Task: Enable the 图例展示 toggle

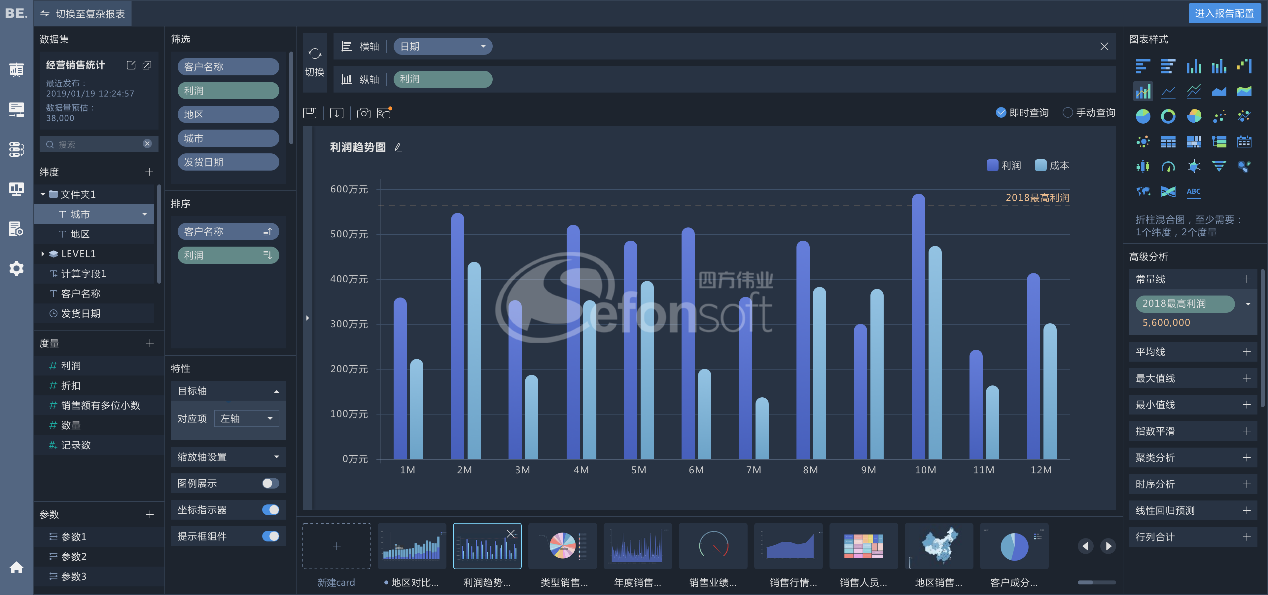Action: [270, 483]
